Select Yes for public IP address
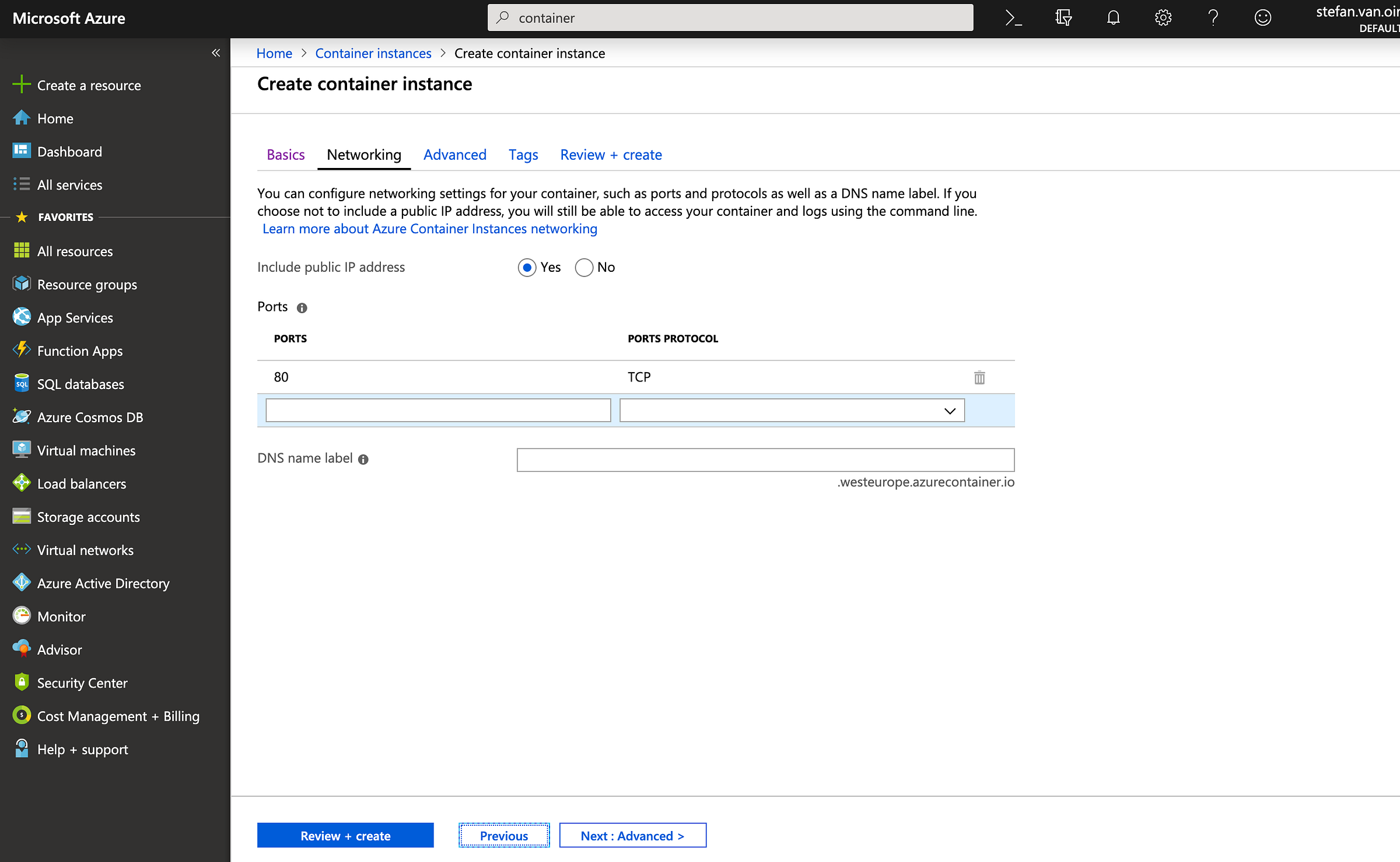 527,268
